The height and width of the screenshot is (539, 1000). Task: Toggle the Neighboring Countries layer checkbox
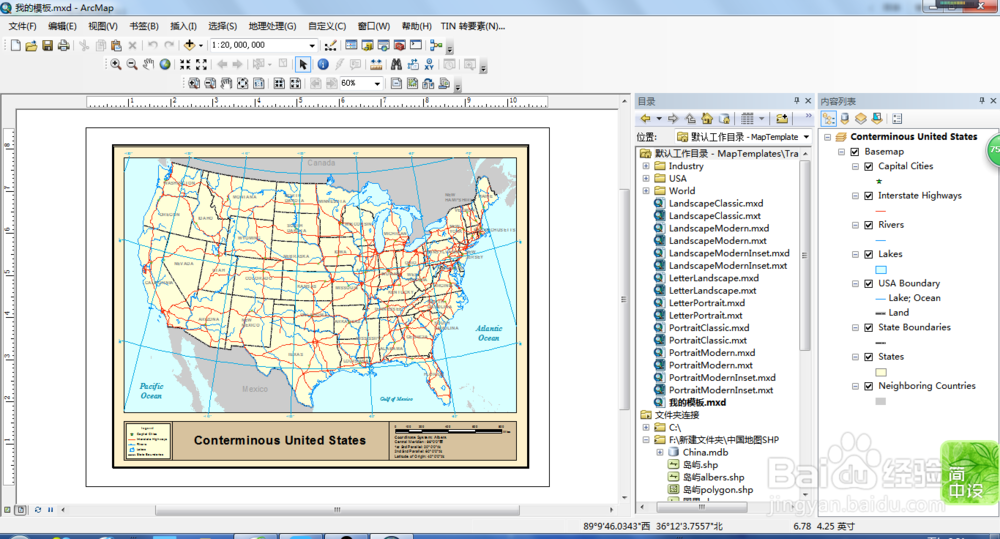tap(869, 387)
